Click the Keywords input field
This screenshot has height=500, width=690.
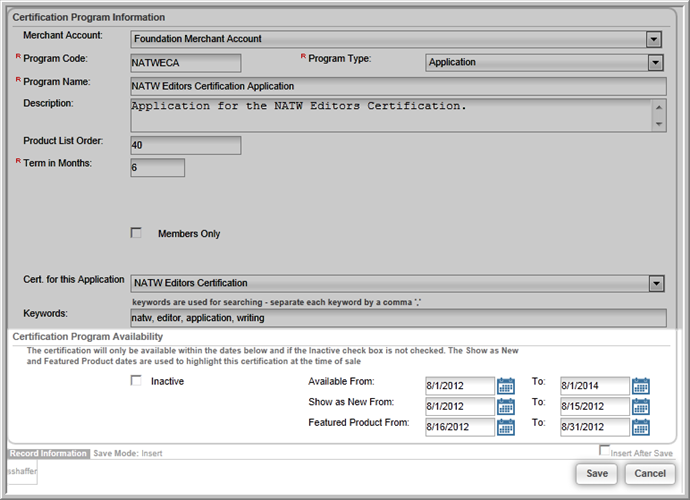click(398, 318)
